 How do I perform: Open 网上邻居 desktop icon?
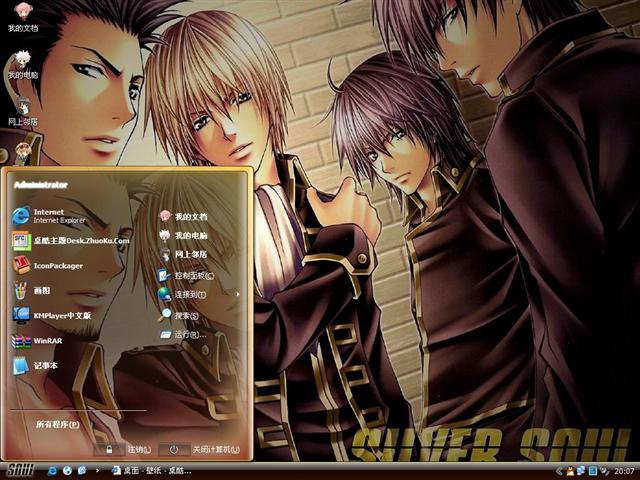pyautogui.click(x=23, y=111)
